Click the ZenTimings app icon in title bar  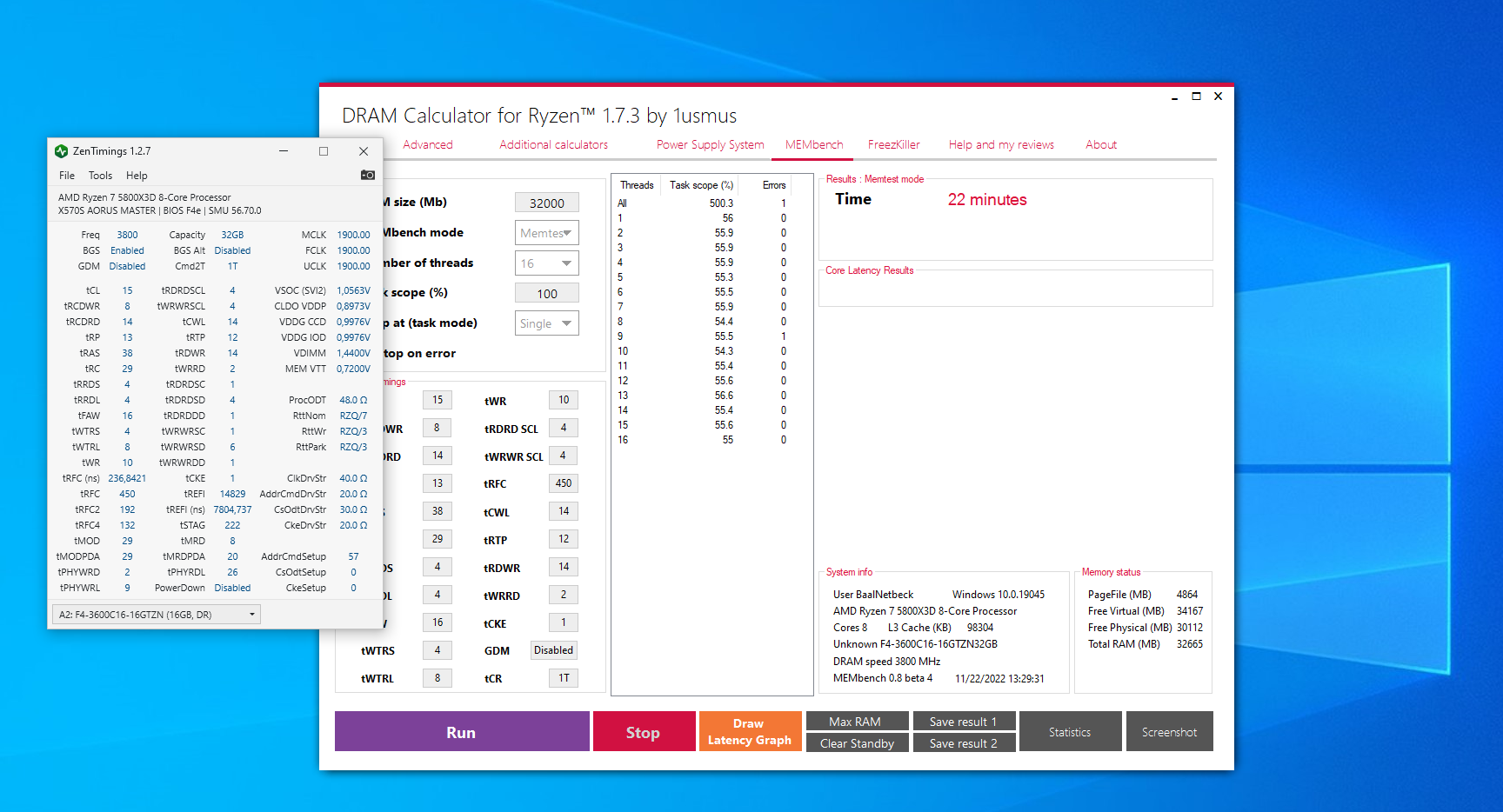pos(61,151)
